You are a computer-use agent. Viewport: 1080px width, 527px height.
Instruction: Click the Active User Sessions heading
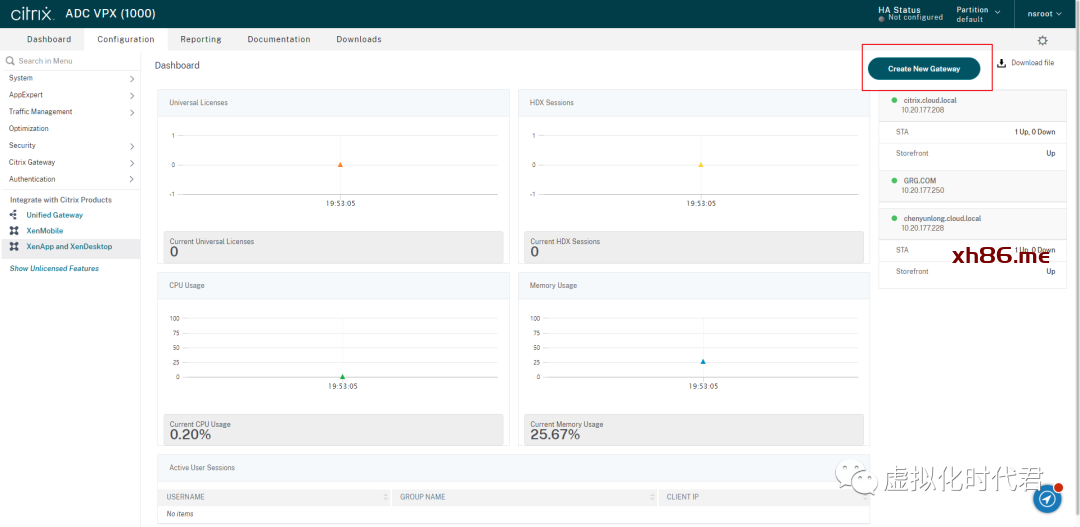202,467
